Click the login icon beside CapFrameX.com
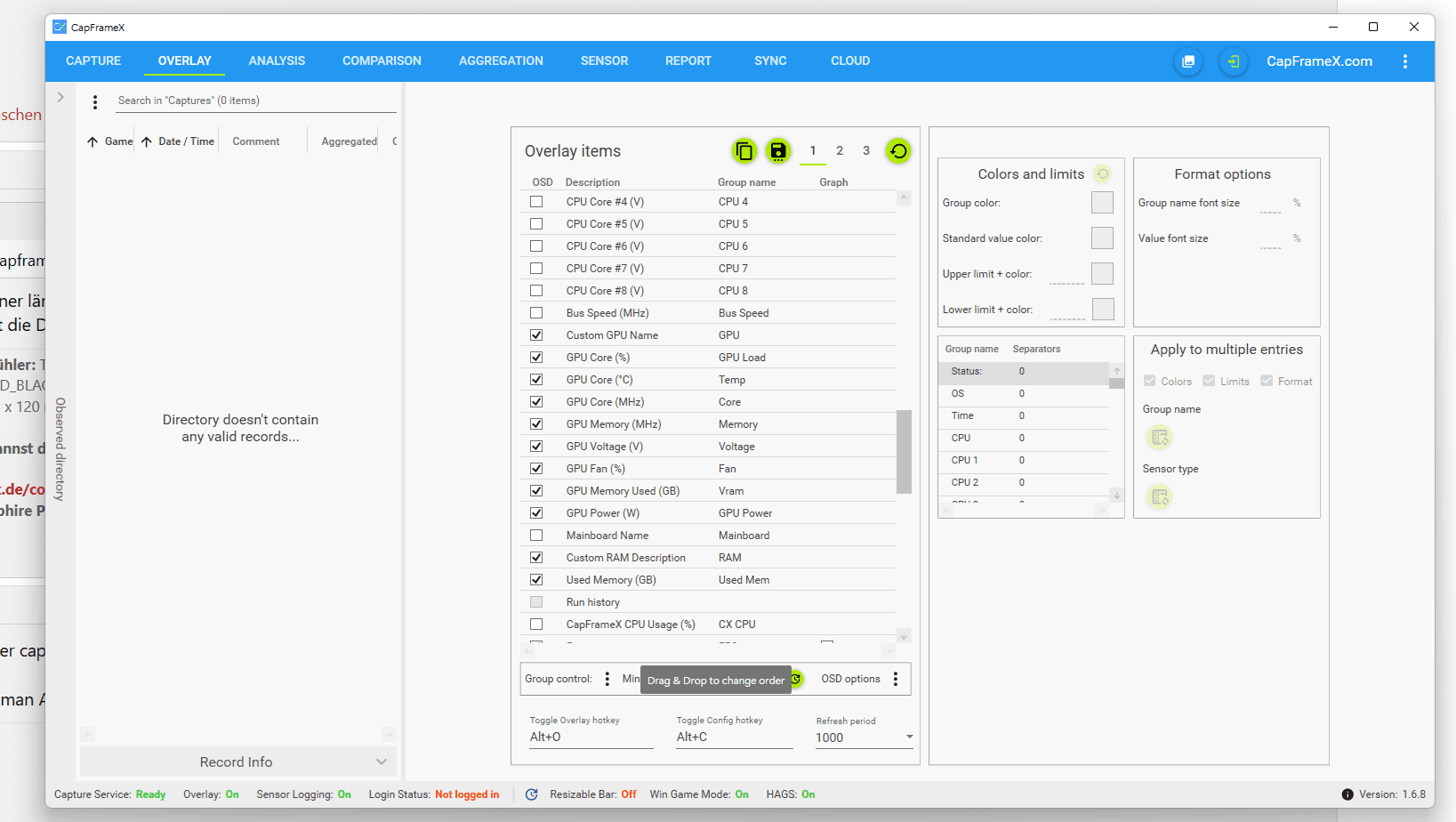The image size is (1456, 822). (1234, 61)
